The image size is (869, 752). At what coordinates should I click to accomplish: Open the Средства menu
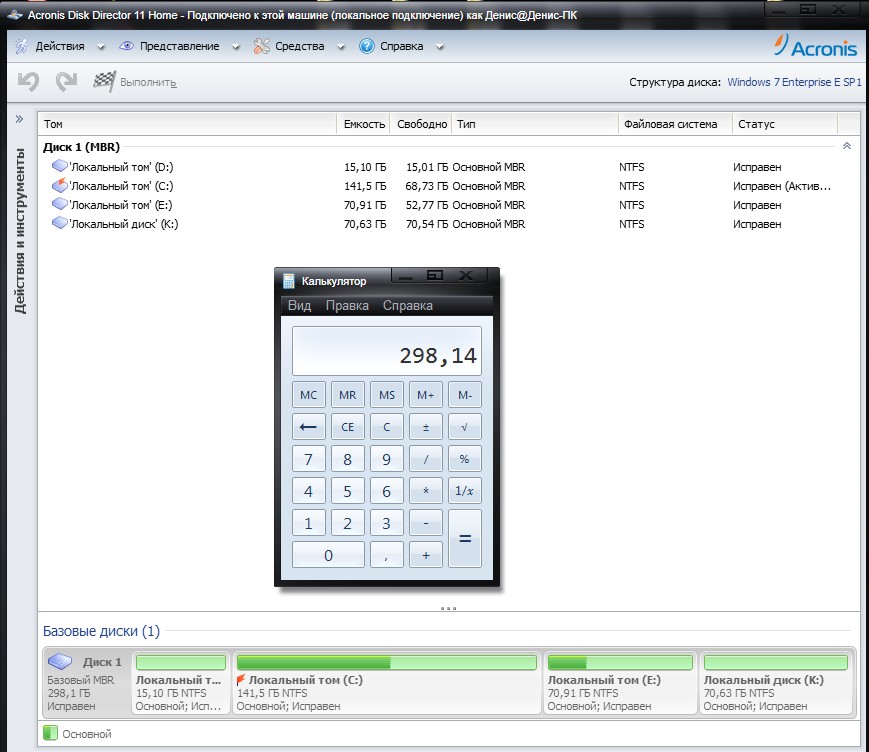(x=299, y=46)
